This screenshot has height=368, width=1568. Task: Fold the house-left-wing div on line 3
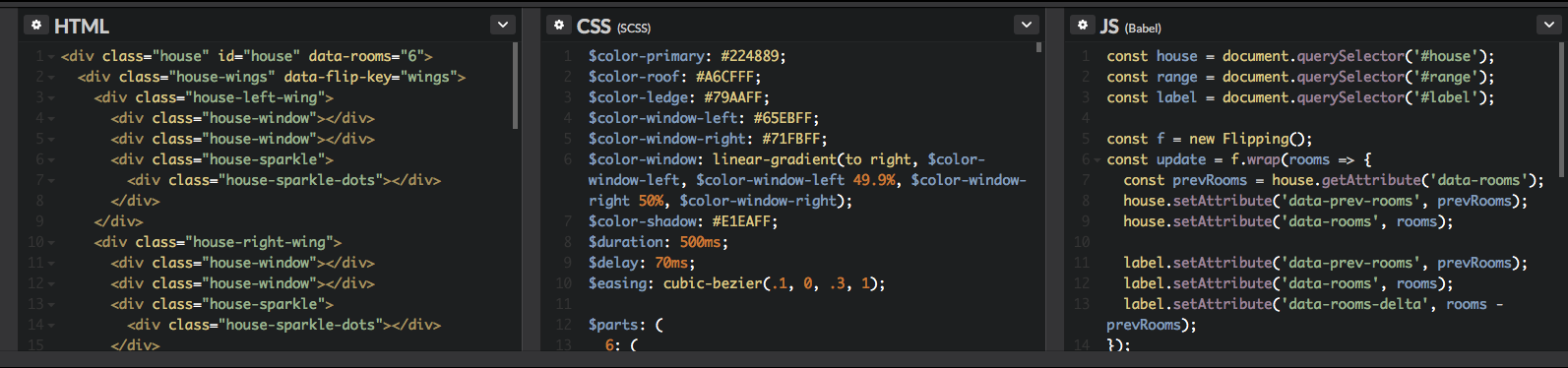coord(51,98)
